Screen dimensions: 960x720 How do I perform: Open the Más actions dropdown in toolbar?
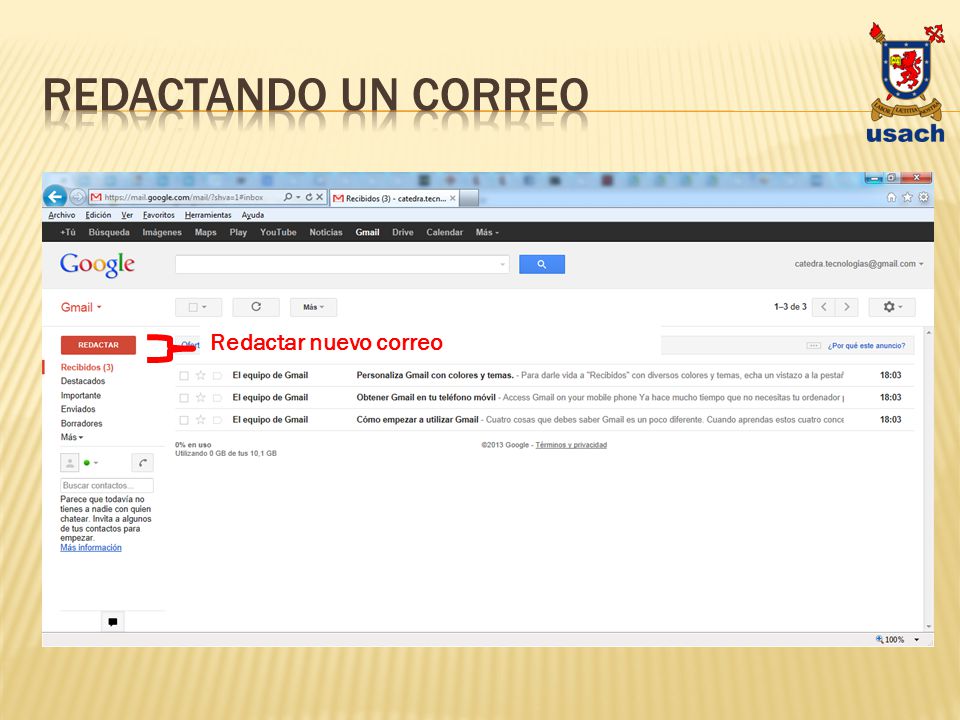313,307
